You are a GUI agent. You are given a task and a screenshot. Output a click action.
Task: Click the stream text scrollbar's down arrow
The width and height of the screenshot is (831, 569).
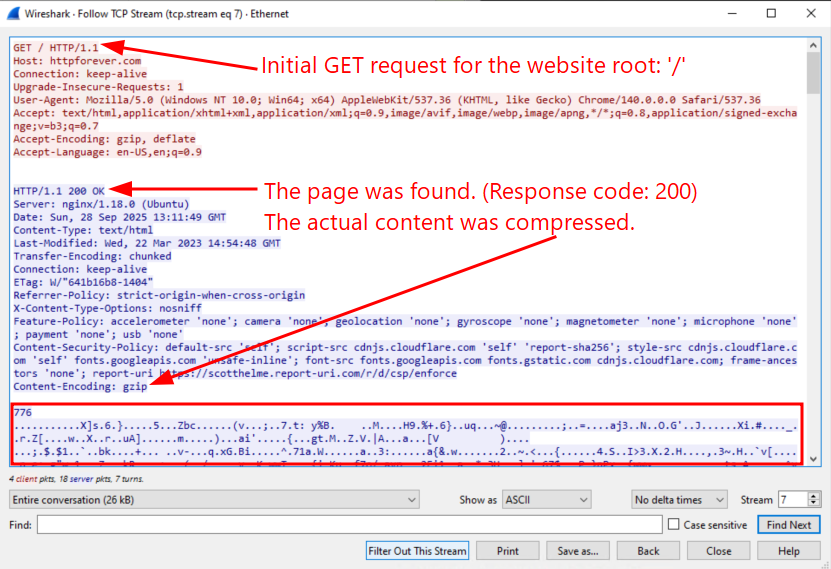point(814,463)
